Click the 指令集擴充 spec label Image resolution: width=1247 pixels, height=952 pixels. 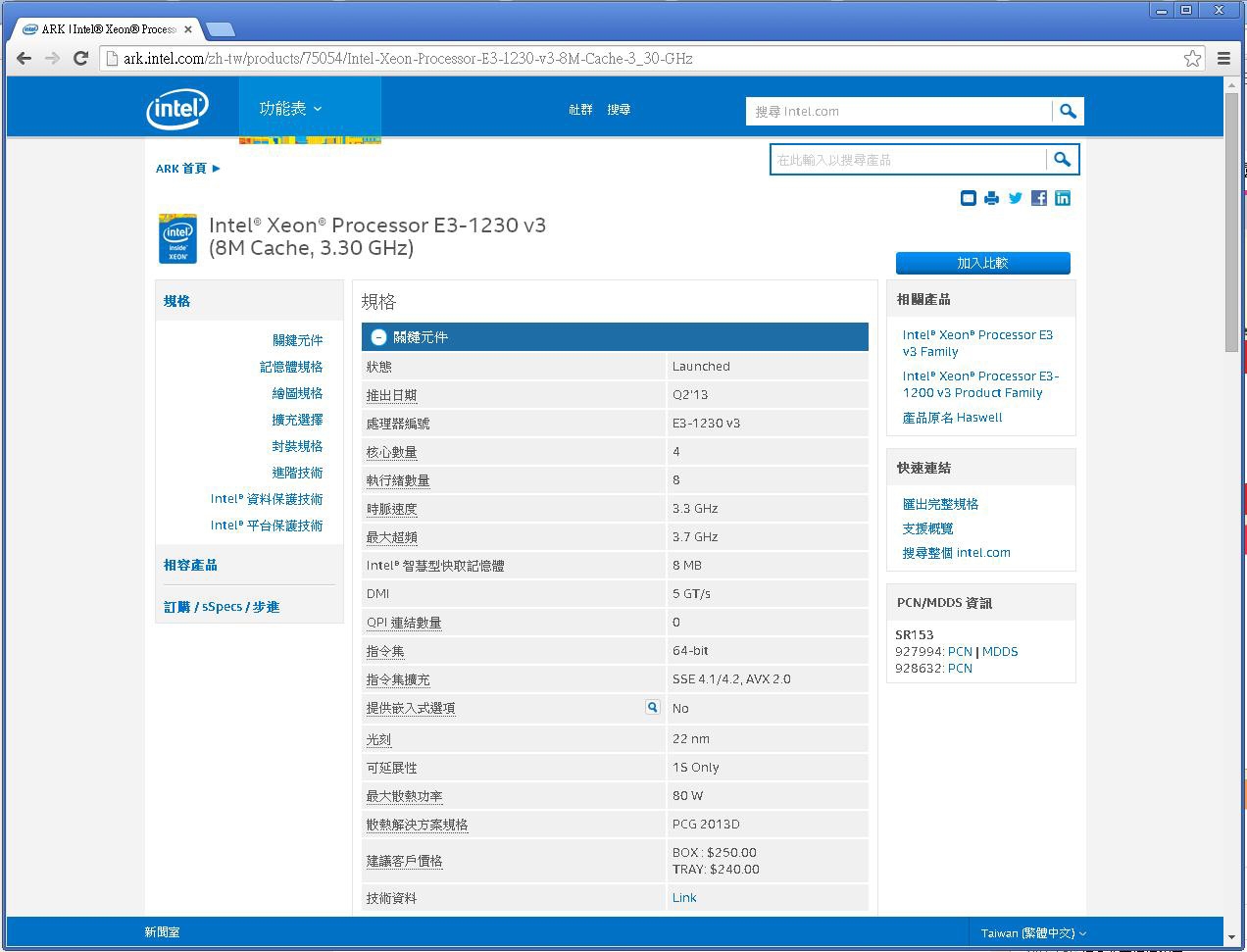click(x=397, y=679)
